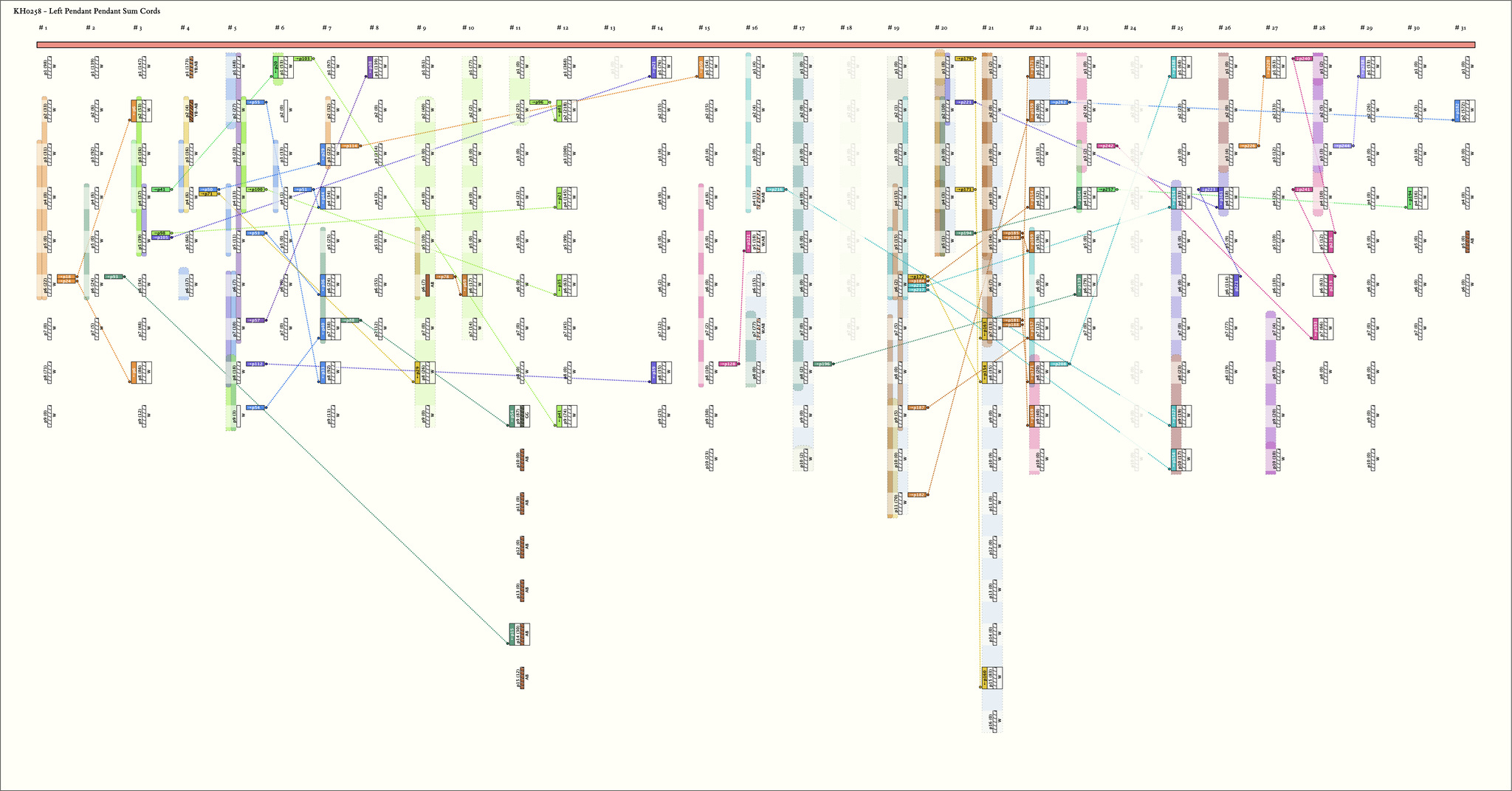This screenshot has width=1512, height=791.
Task: Select column header # 21
Action: click(988, 28)
